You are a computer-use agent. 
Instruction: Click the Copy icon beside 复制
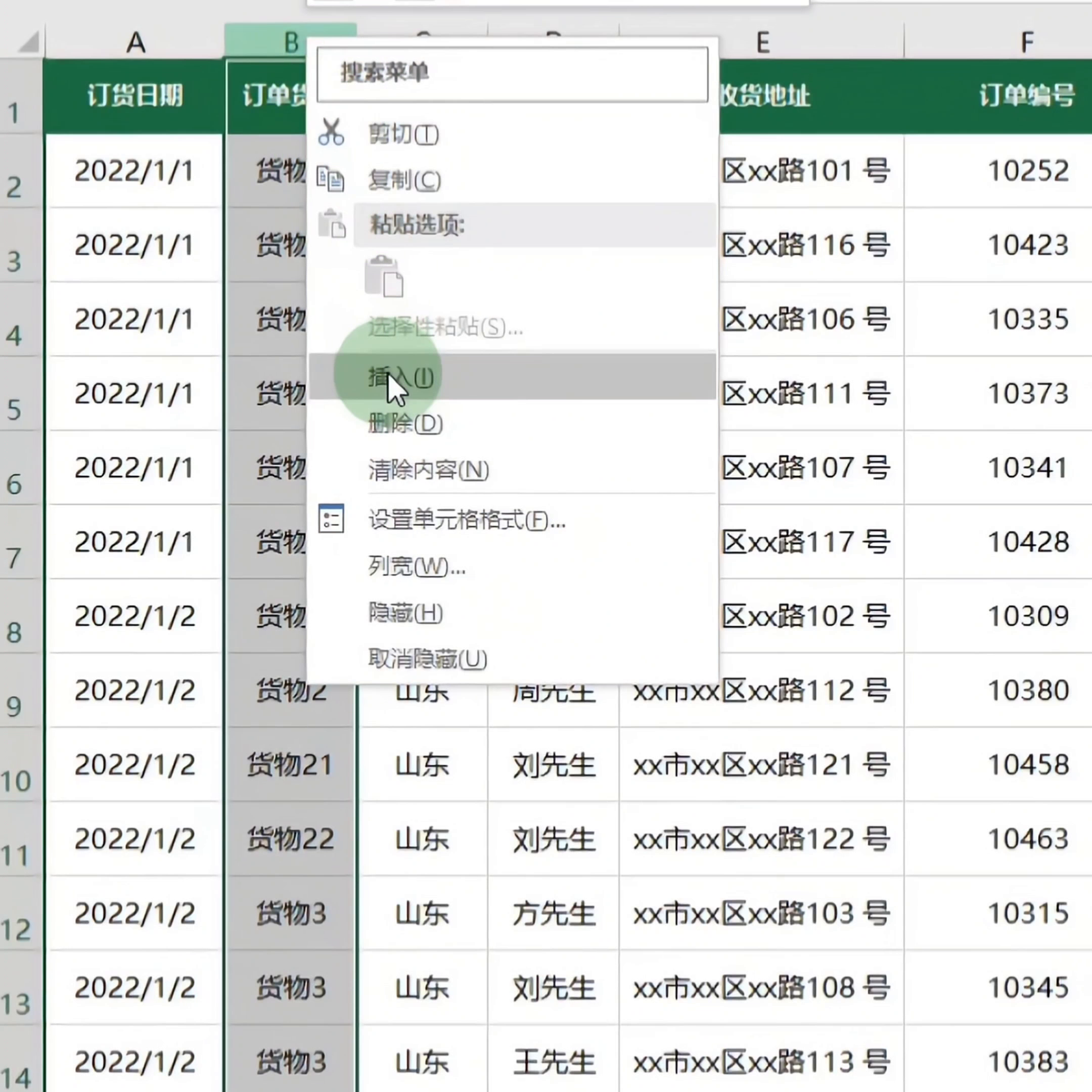point(332,180)
